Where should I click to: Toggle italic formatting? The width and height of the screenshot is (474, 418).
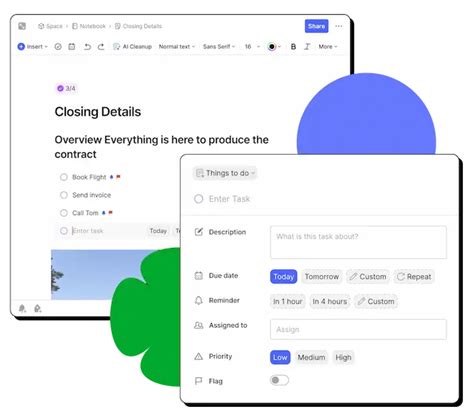[307, 47]
